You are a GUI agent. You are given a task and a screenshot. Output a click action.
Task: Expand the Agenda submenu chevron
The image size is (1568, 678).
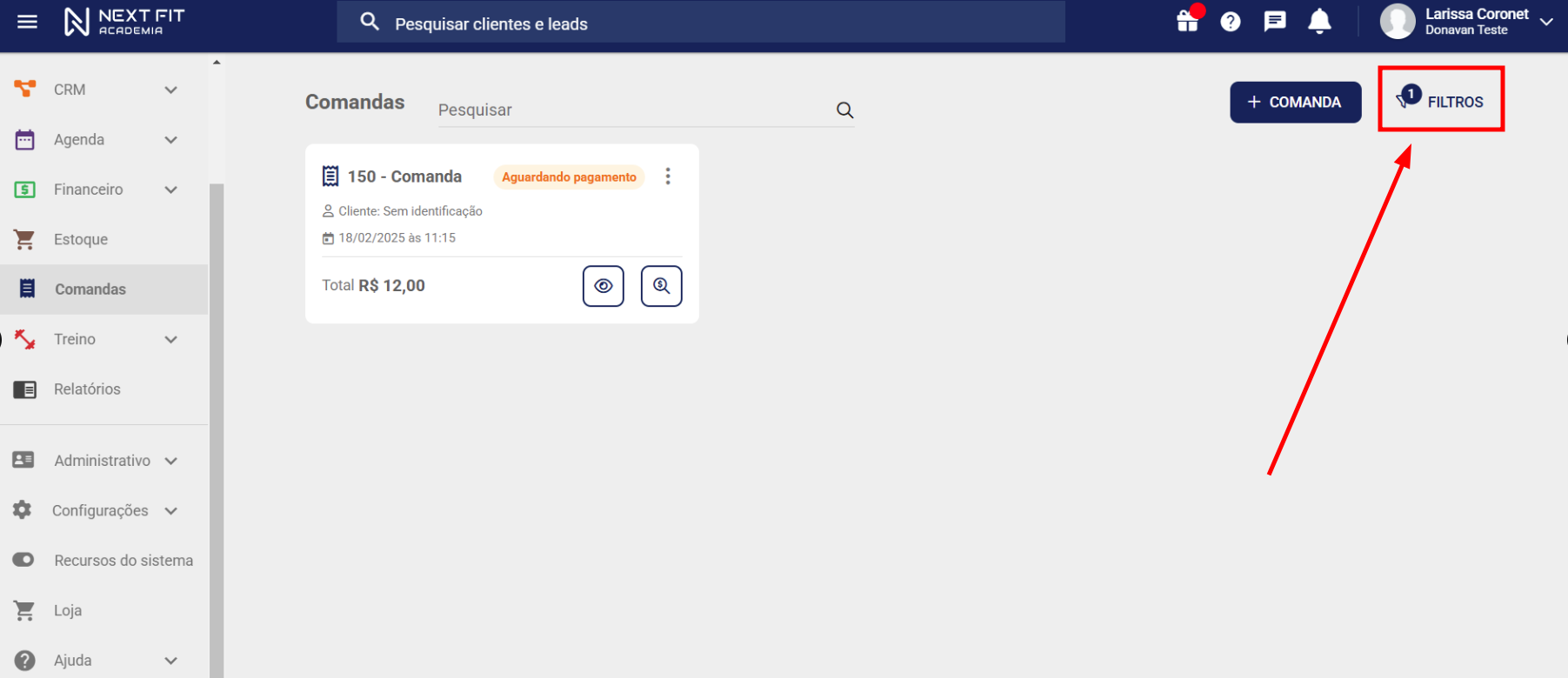click(x=171, y=140)
